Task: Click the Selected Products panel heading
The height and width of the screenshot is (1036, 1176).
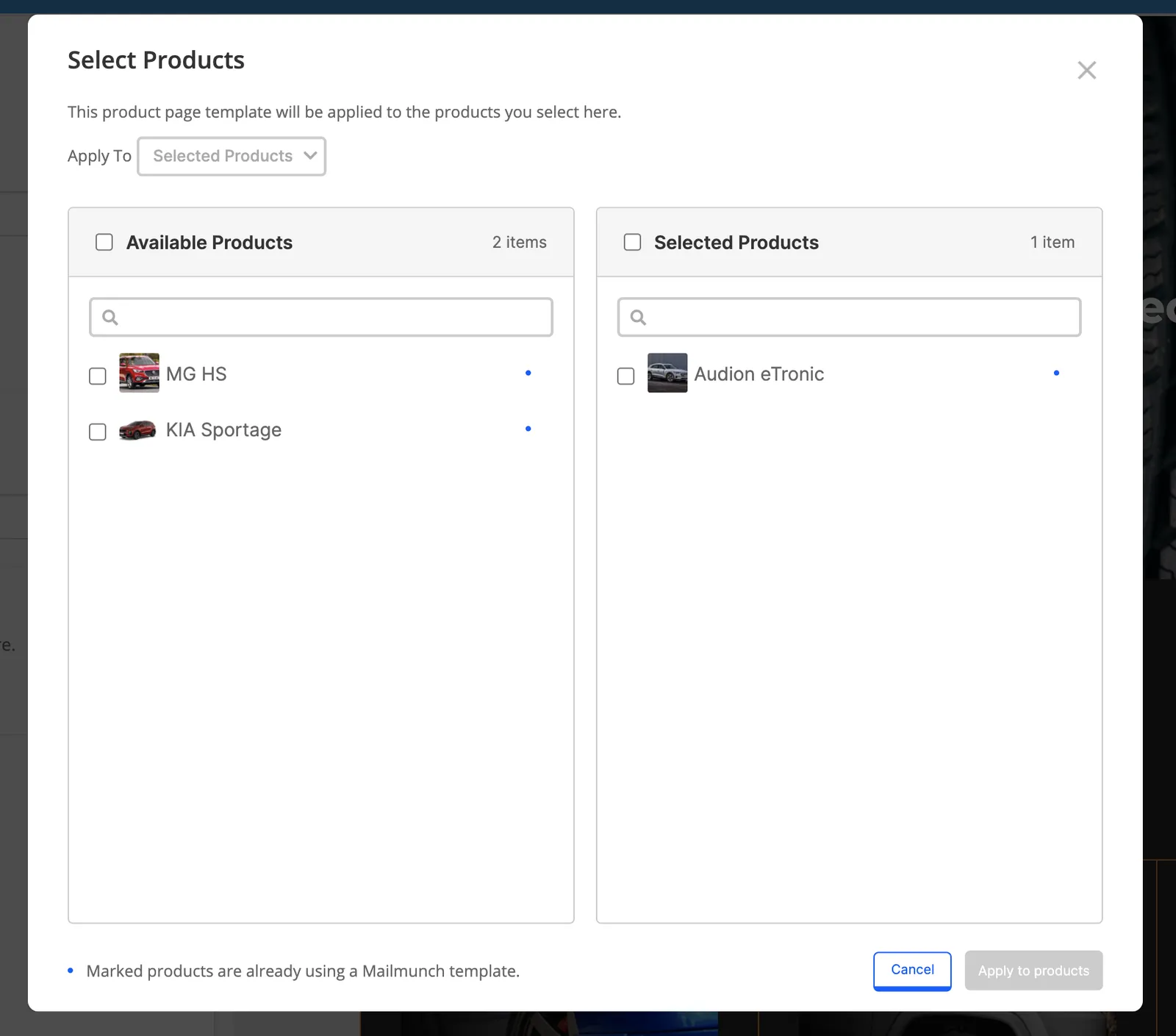Action: click(x=736, y=243)
